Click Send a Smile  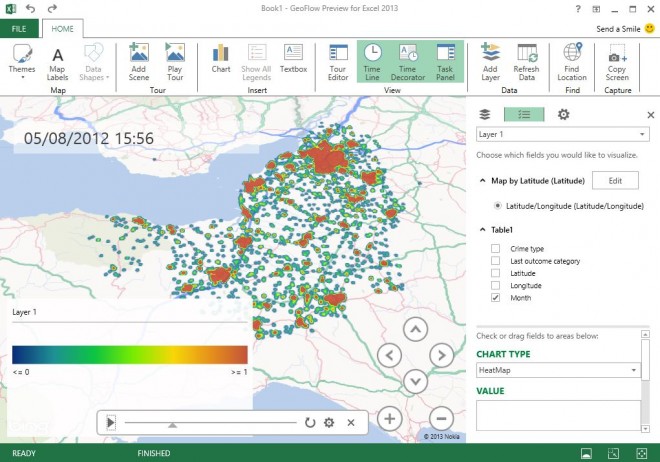pos(625,29)
